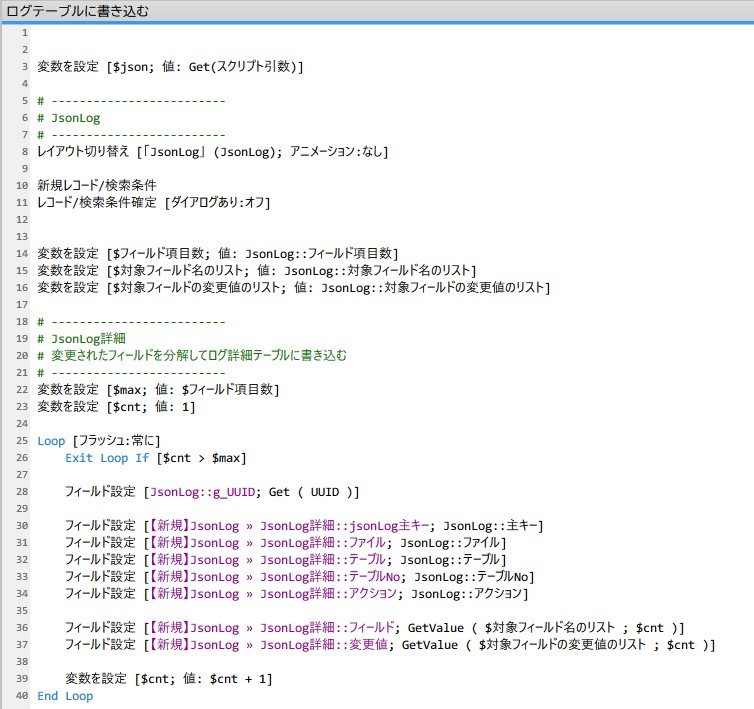This screenshot has width=754, height=709.
Task: Click the JsonLog詳細::変更値 GetValue step
Action: click(x=390, y=645)
